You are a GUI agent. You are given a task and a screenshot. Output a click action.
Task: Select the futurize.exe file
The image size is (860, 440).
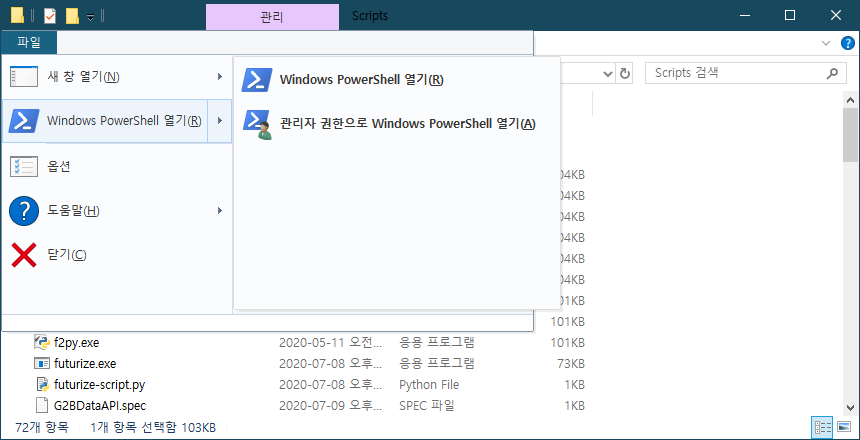85,364
